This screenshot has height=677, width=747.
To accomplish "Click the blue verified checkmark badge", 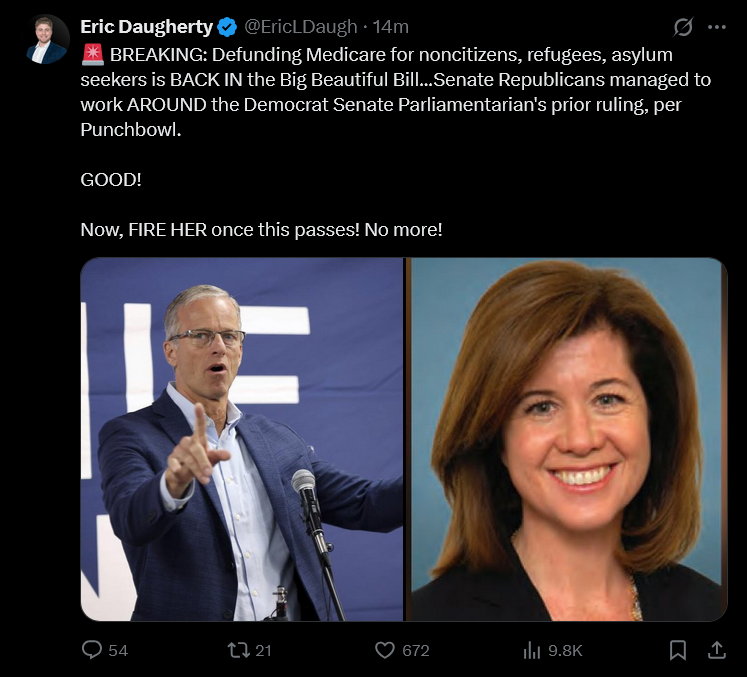I will pyautogui.click(x=227, y=27).
